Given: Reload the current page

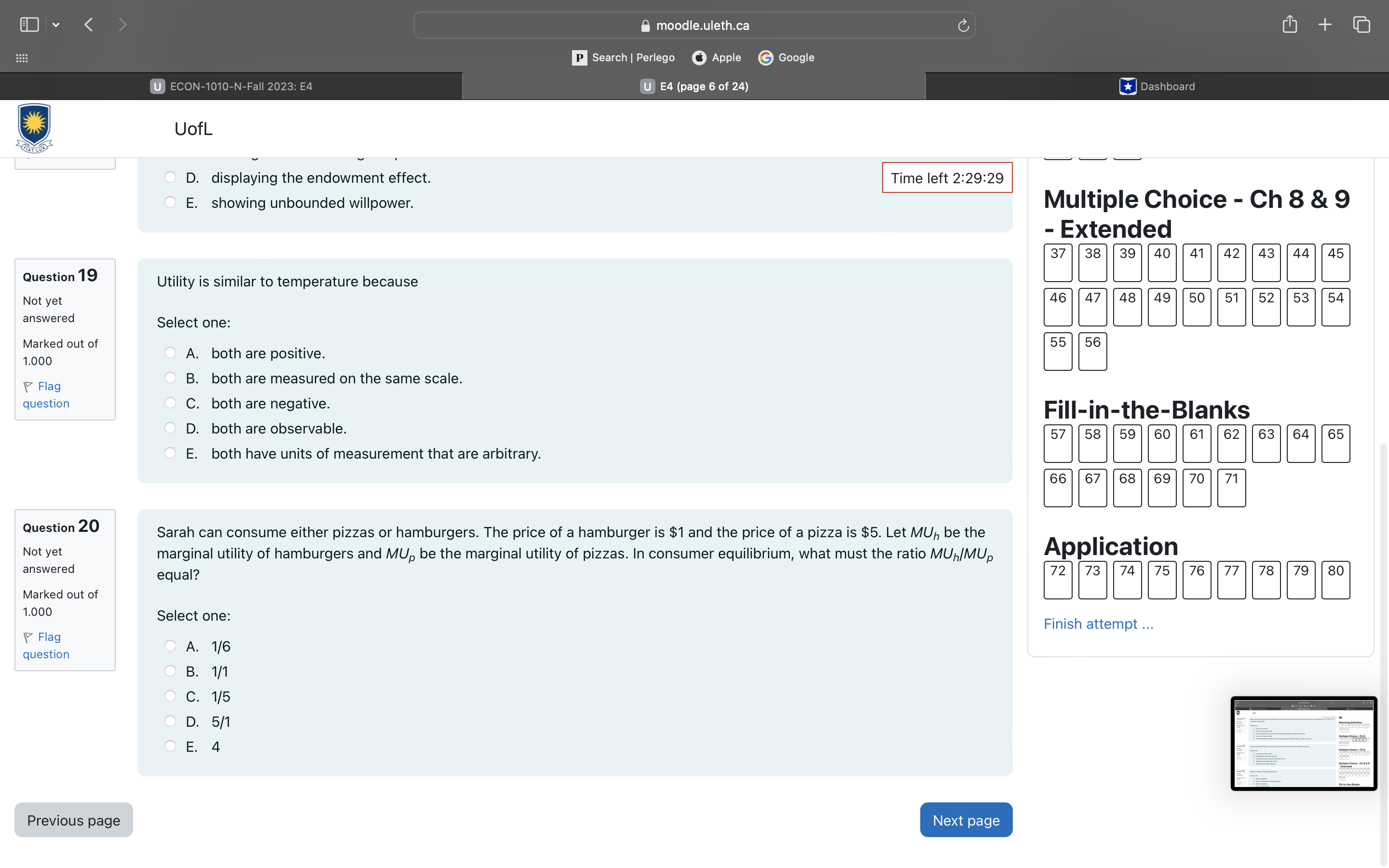Looking at the screenshot, I should point(962,25).
